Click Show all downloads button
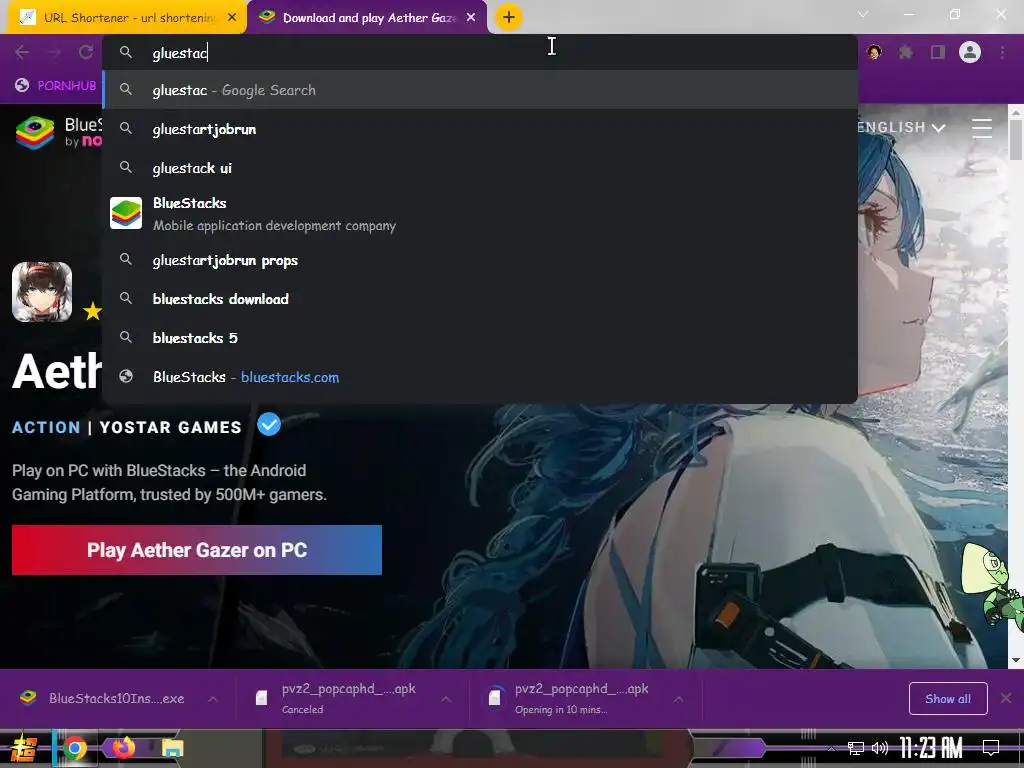This screenshot has height=768, width=1024. (x=948, y=699)
